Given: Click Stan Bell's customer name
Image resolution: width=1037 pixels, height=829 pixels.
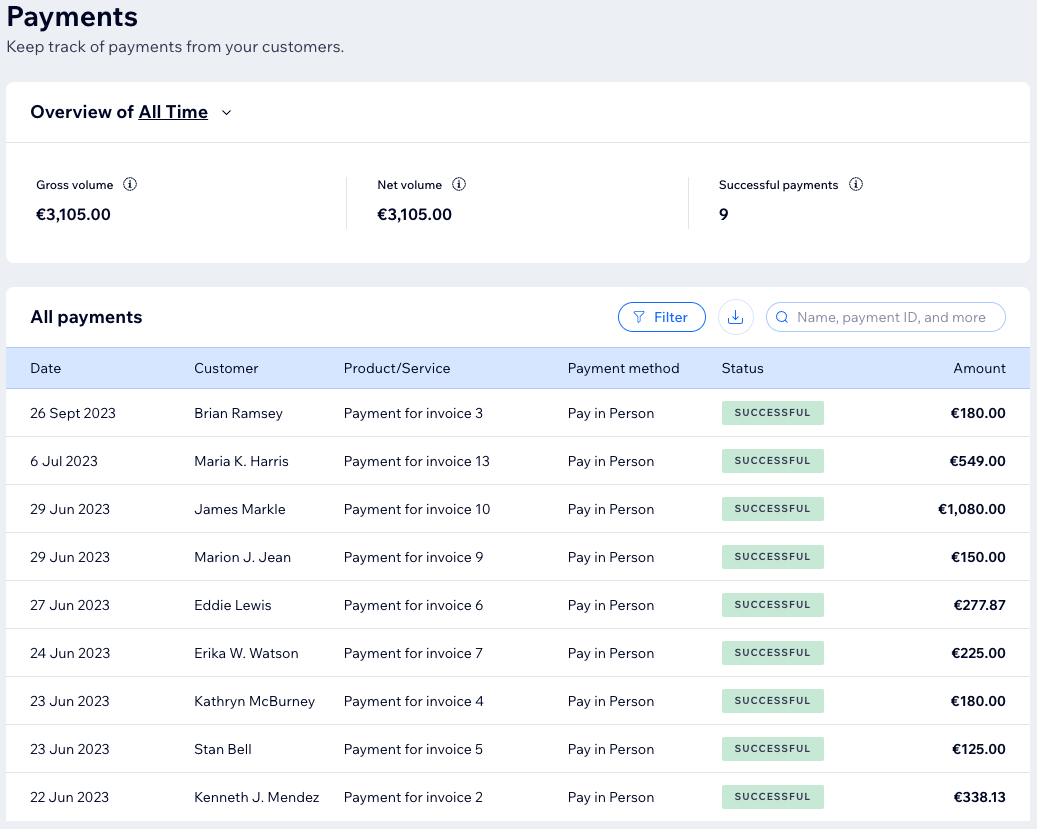Looking at the screenshot, I should (222, 749).
